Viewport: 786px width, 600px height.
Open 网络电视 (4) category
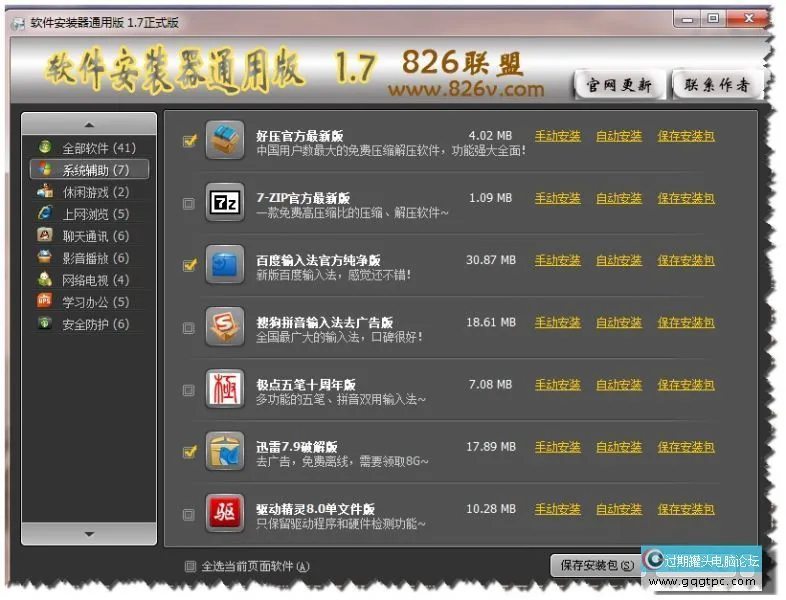click(89, 280)
